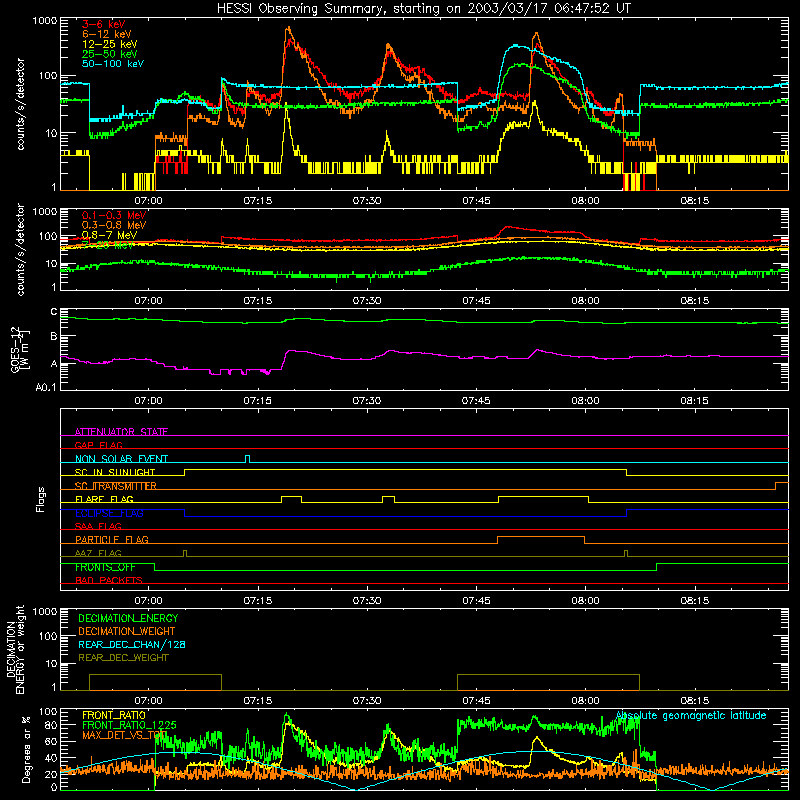
Task: Select the FRONTS_OFF flag label
Action: 105,567
